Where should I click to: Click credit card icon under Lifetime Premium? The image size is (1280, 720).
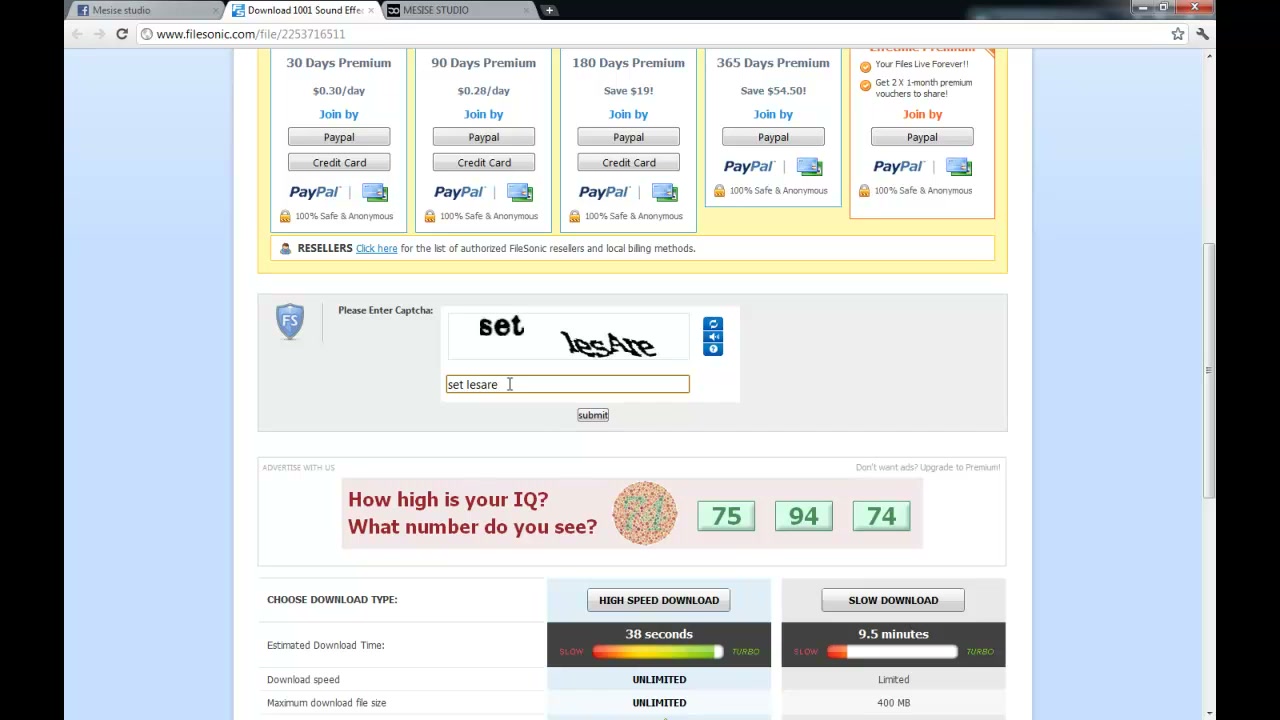(x=959, y=167)
